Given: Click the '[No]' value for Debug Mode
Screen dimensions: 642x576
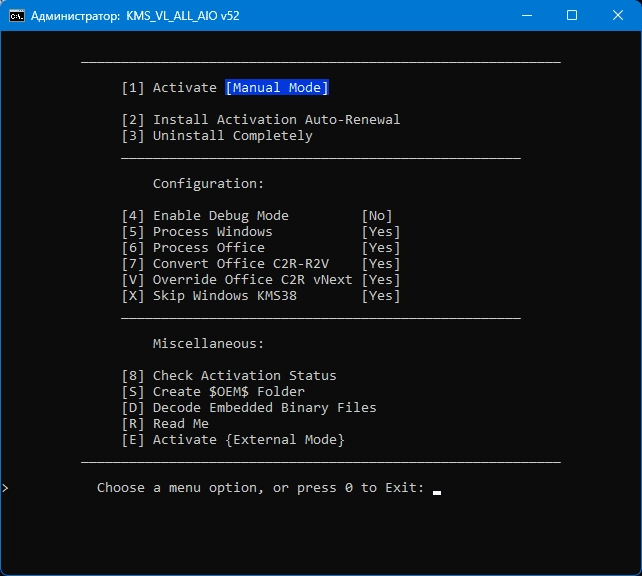Looking at the screenshot, I should tap(377, 215).
